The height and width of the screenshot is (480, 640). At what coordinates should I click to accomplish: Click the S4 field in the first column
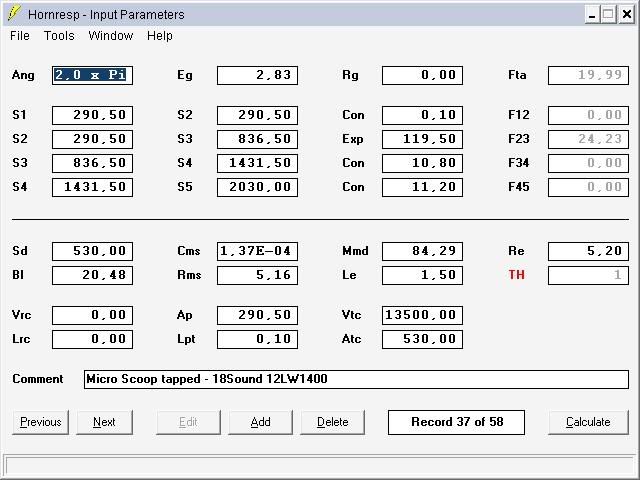pyautogui.click(x=92, y=187)
